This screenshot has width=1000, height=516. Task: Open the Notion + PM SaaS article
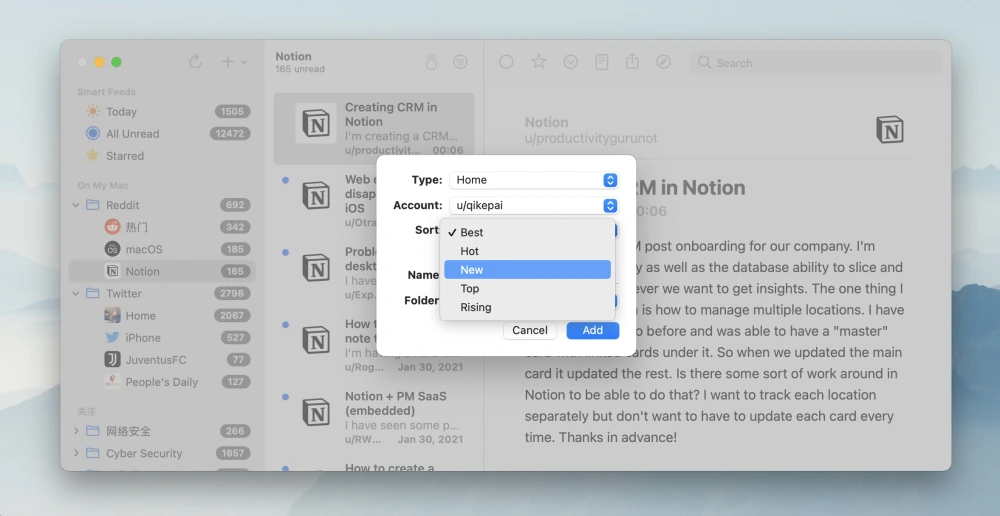(374, 418)
